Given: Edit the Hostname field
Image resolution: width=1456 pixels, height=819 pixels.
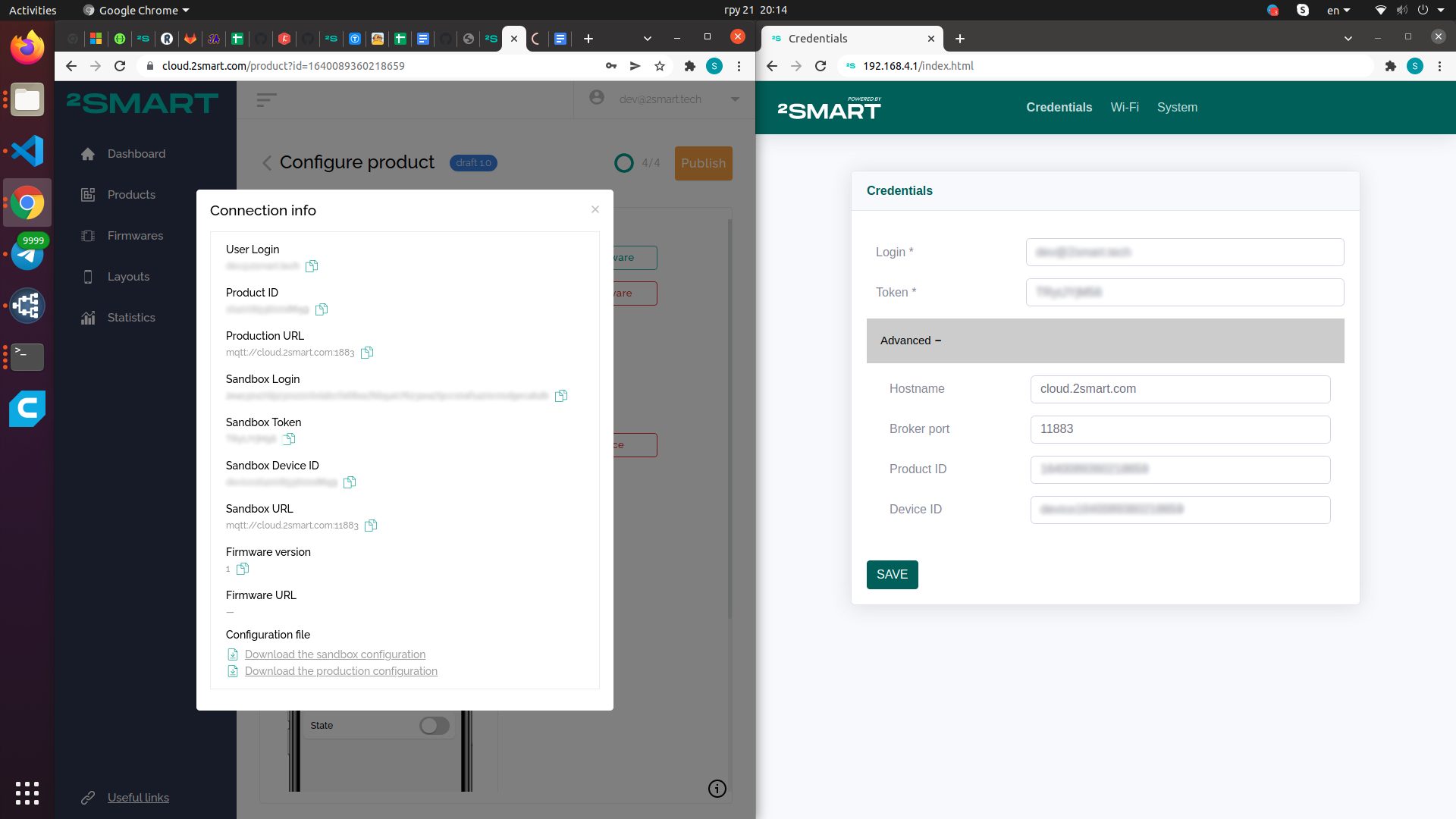Looking at the screenshot, I should [x=1180, y=389].
